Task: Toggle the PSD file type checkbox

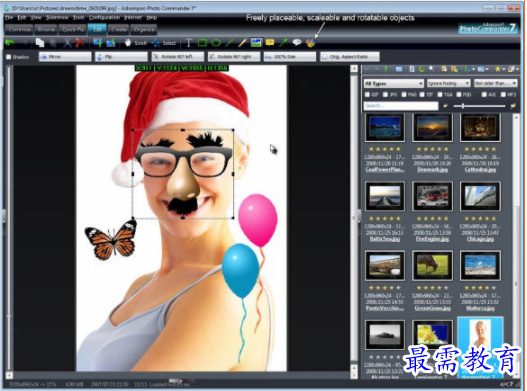Action: click(x=459, y=95)
